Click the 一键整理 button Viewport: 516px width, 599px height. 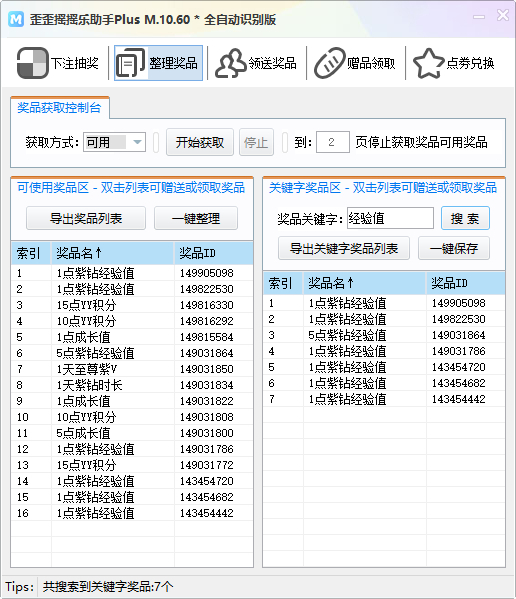[x=196, y=219]
